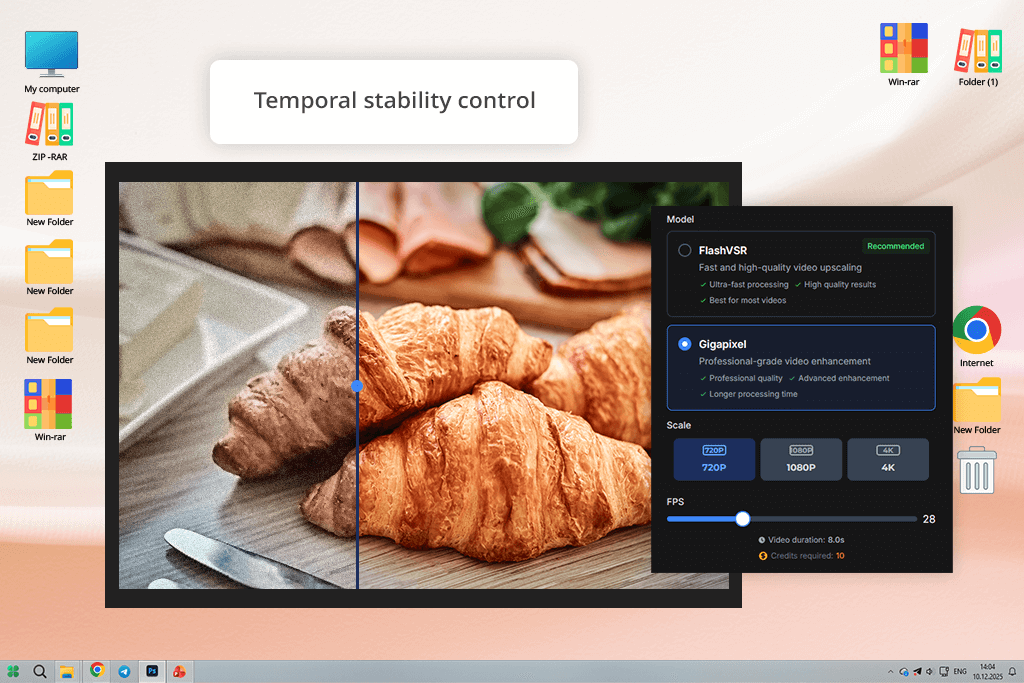Click the before/after comparison divider handle
The width and height of the screenshot is (1024, 683).
357,386
